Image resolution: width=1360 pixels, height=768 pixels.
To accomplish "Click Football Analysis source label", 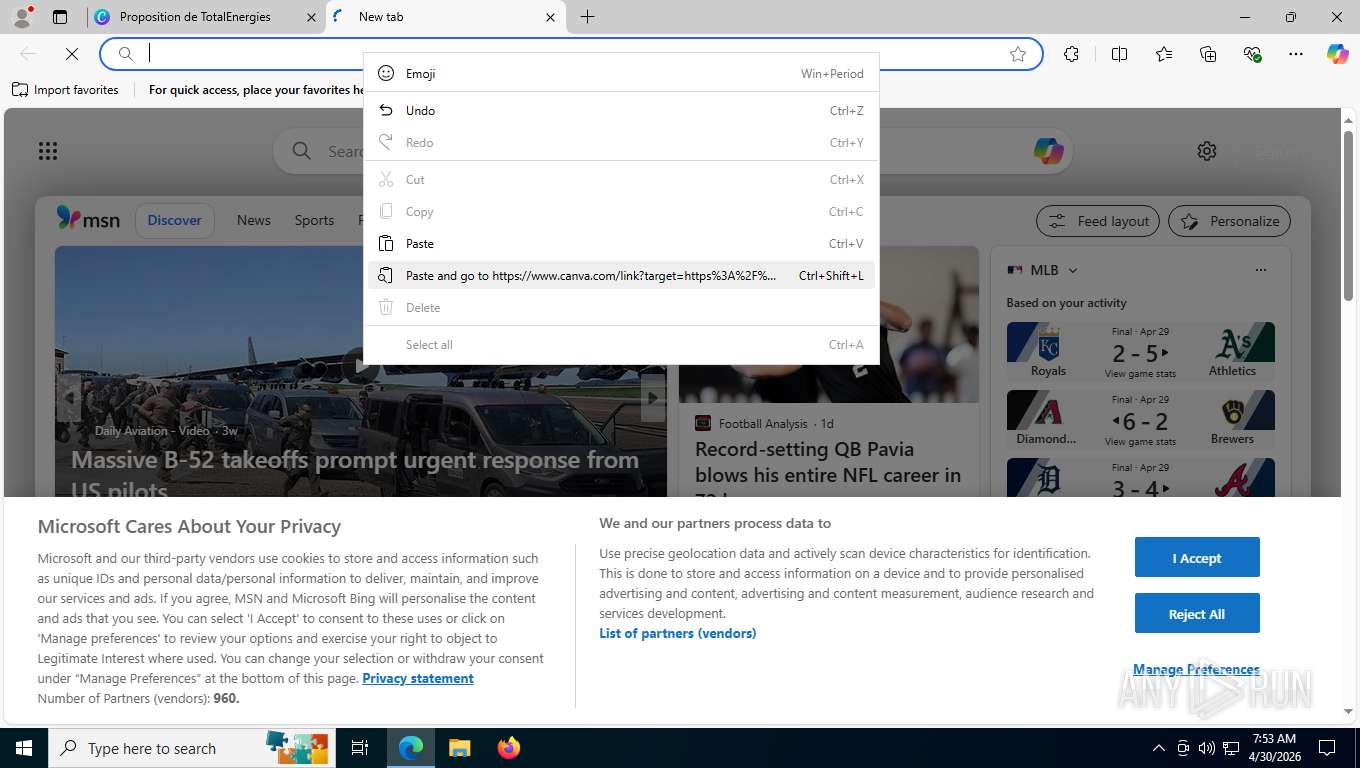I will (x=762, y=423).
